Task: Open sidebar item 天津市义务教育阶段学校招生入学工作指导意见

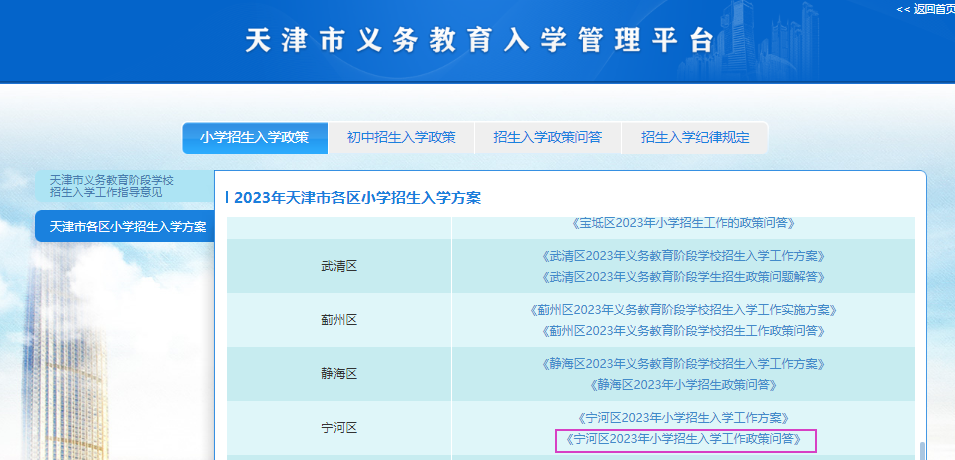Action: (x=112, y=185)
